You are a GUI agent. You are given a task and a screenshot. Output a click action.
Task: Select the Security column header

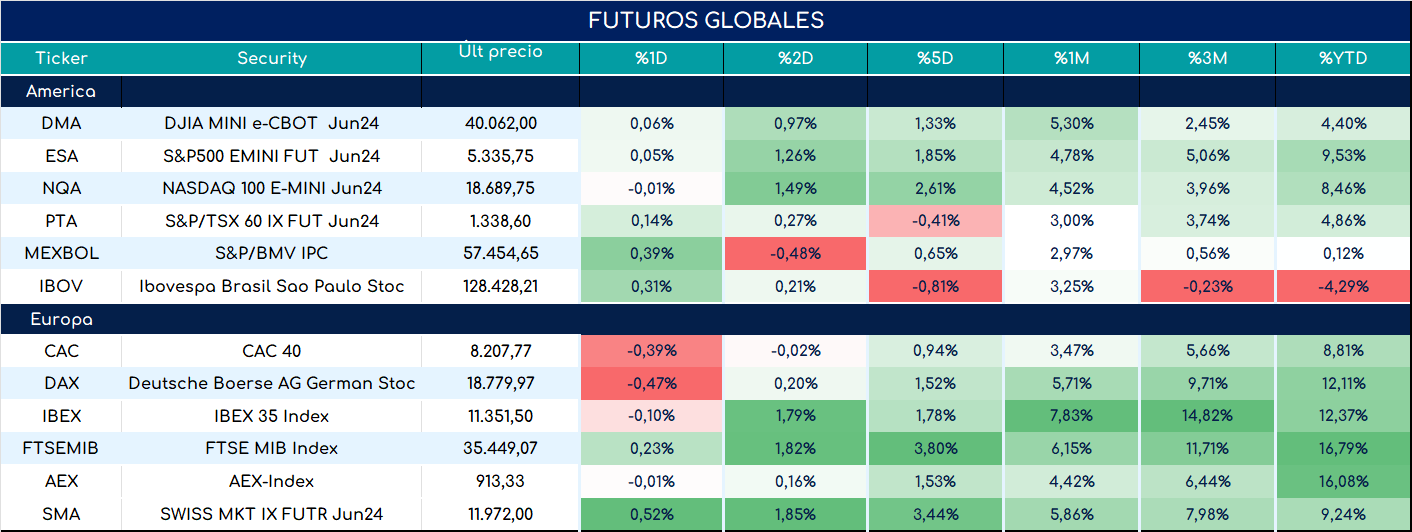coord(271,58)
